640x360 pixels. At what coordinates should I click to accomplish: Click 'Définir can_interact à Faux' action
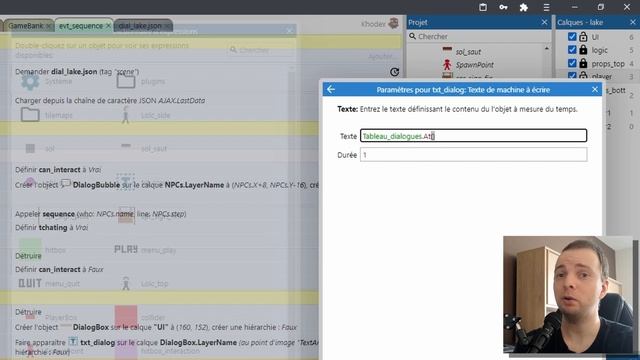59,269
